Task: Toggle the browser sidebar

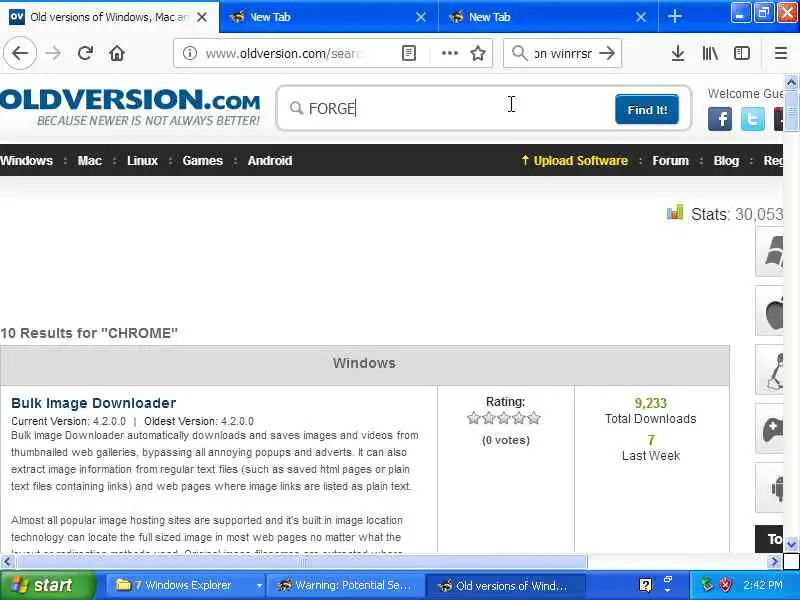Action: coord(741,53)
